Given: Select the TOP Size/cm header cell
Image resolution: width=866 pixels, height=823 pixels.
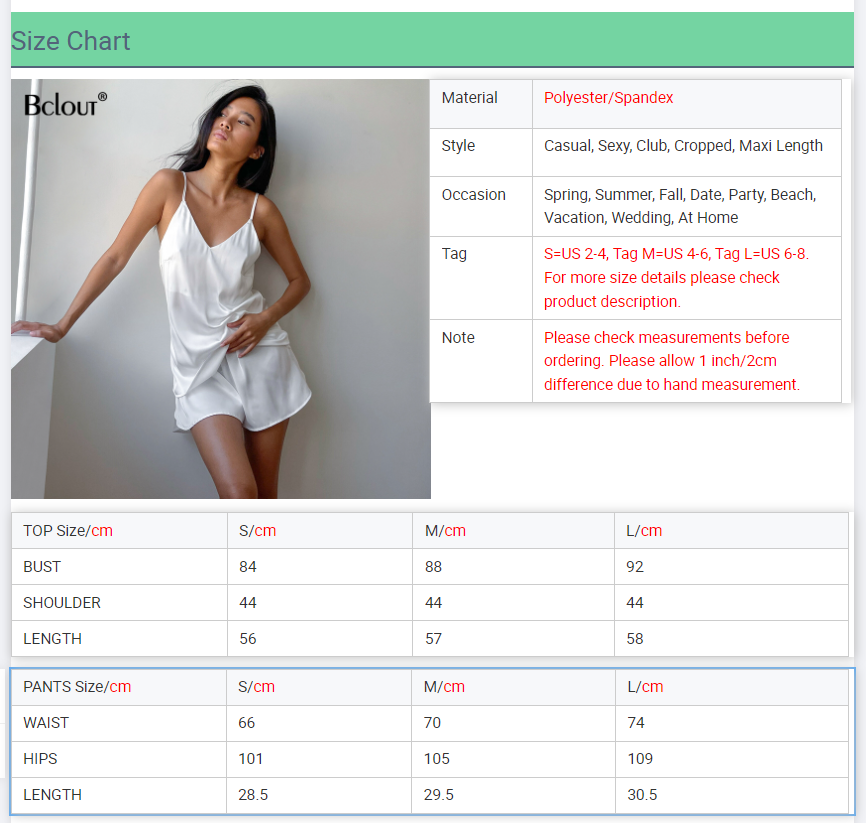Looking at the screenshot, I should (x=68, y=531).
